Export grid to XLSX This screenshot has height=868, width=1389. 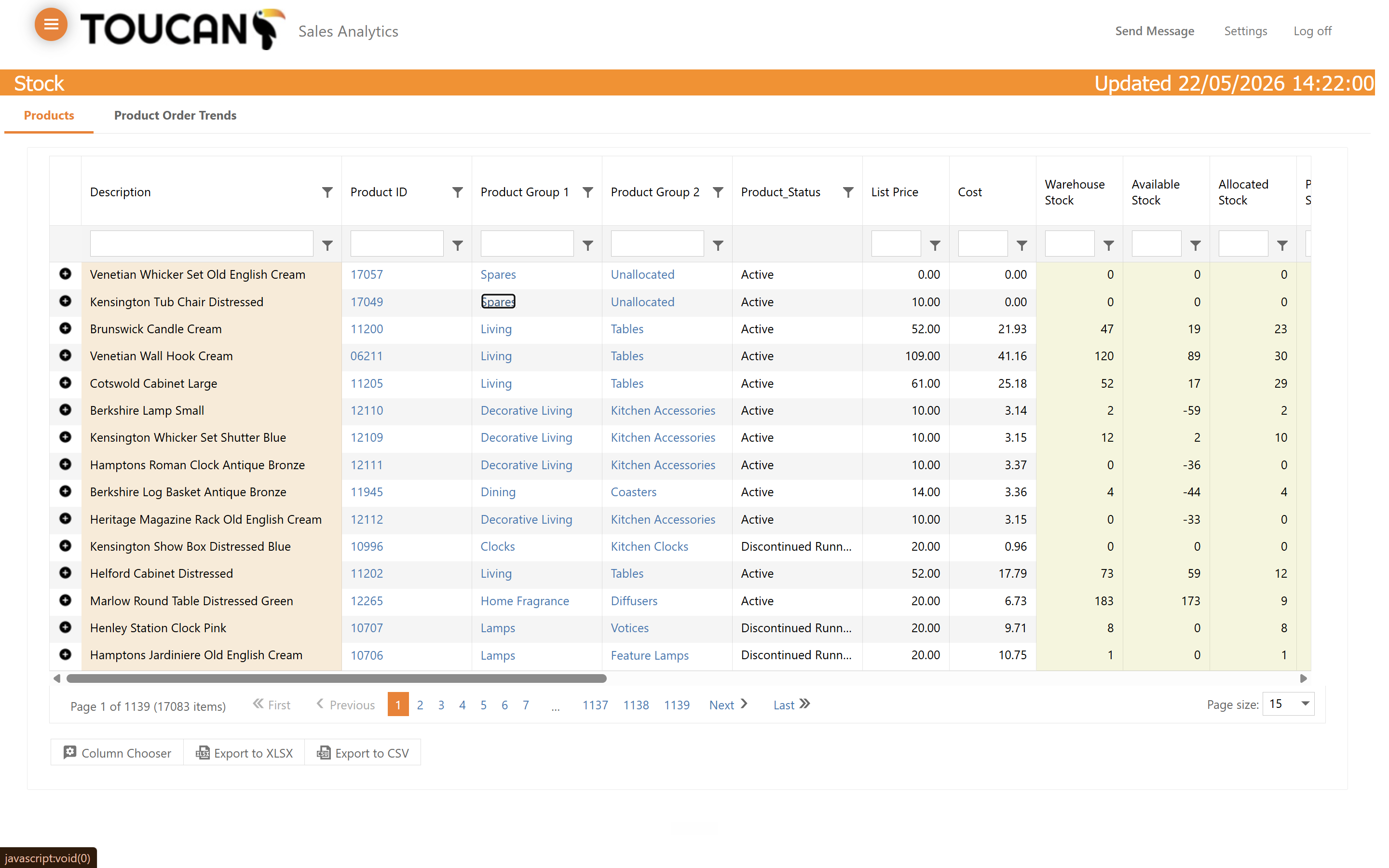coord(244,753)
